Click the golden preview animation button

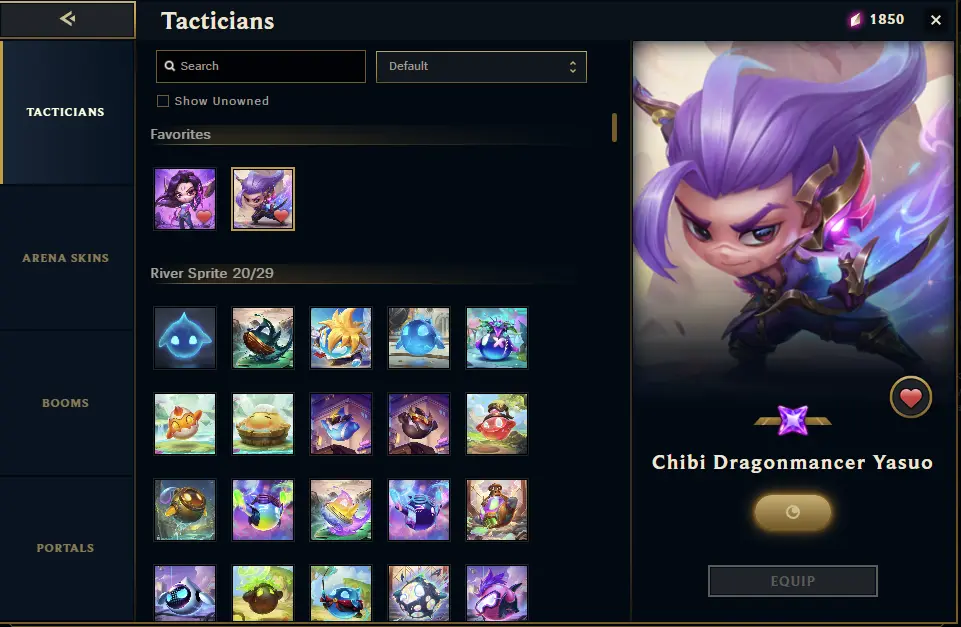[792, 512]
